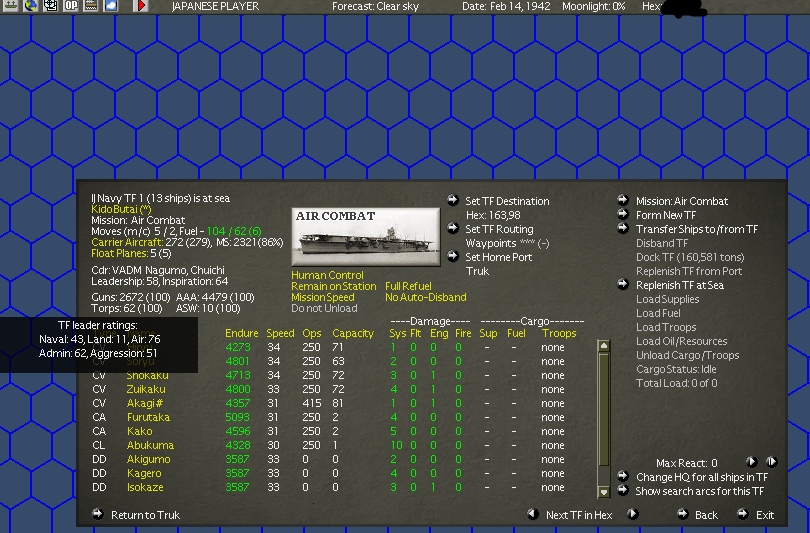Click the globe icon in the top toolbar
The width and height of the screenshot is (810, 533).
(x=30, y=6)
